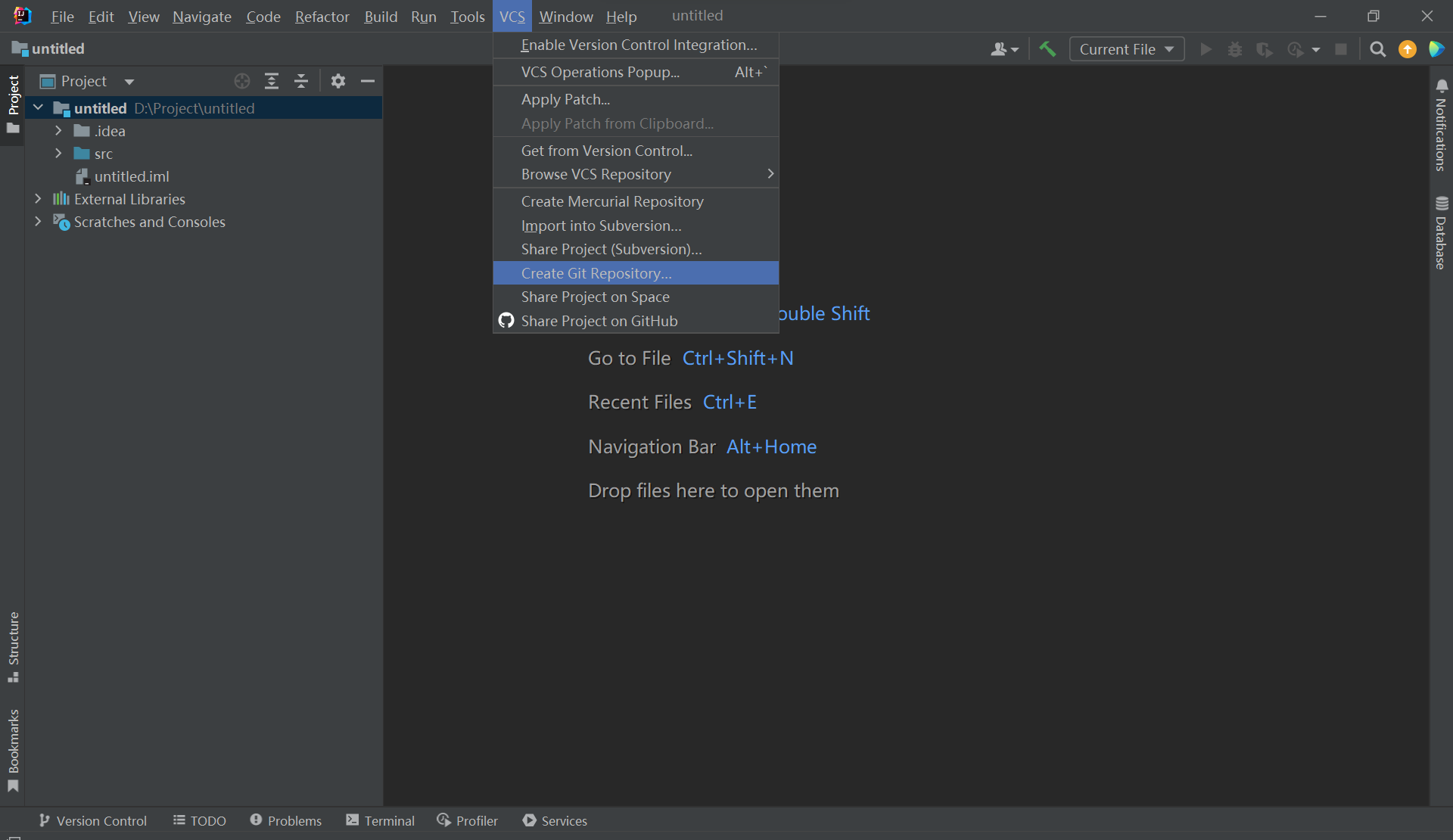Click the locate crosshair icon in Project panel
The width and height of the screenshot is (1453, 840).
(242, 81)
